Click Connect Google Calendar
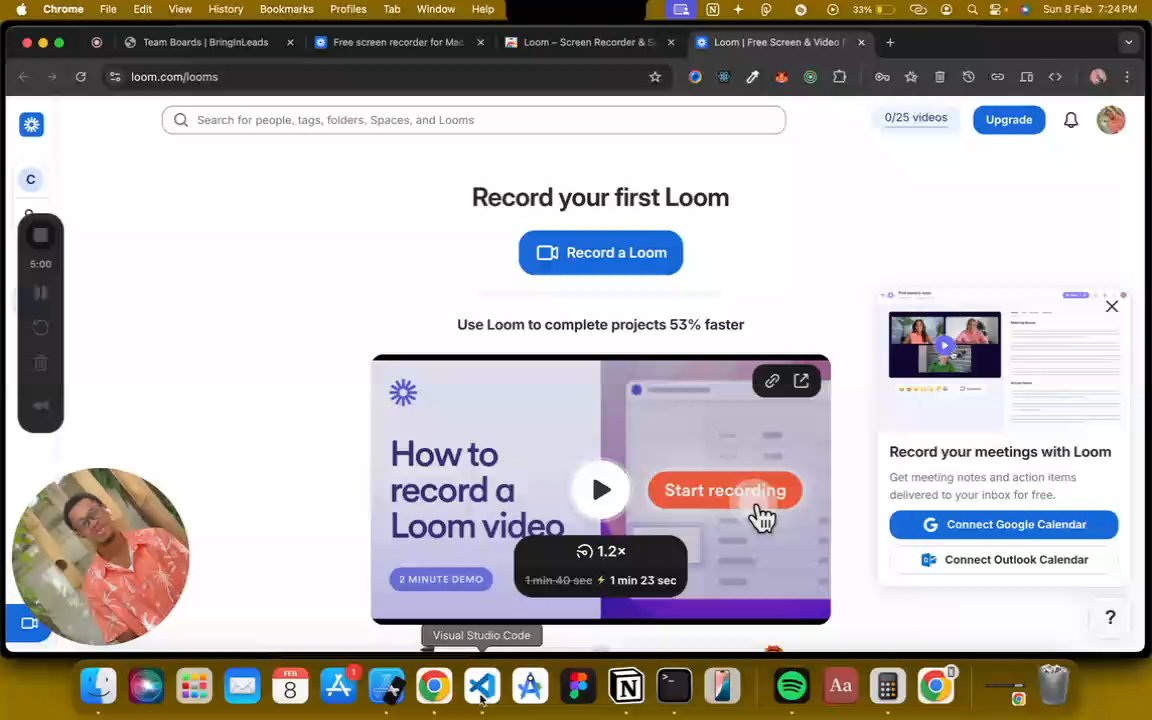Image resolution: width=1152 pixels, height=720 pixels. tap(1004, 525)
